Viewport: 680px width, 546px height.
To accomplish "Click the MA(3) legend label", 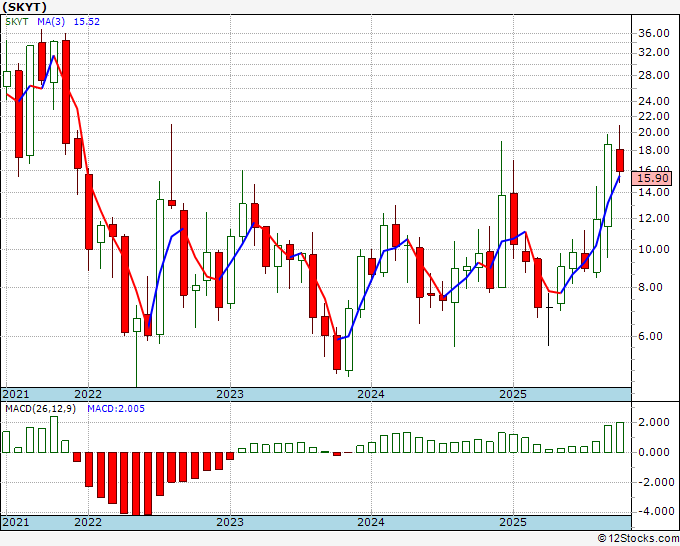I will pyautogui.click(x=51, y=22).
